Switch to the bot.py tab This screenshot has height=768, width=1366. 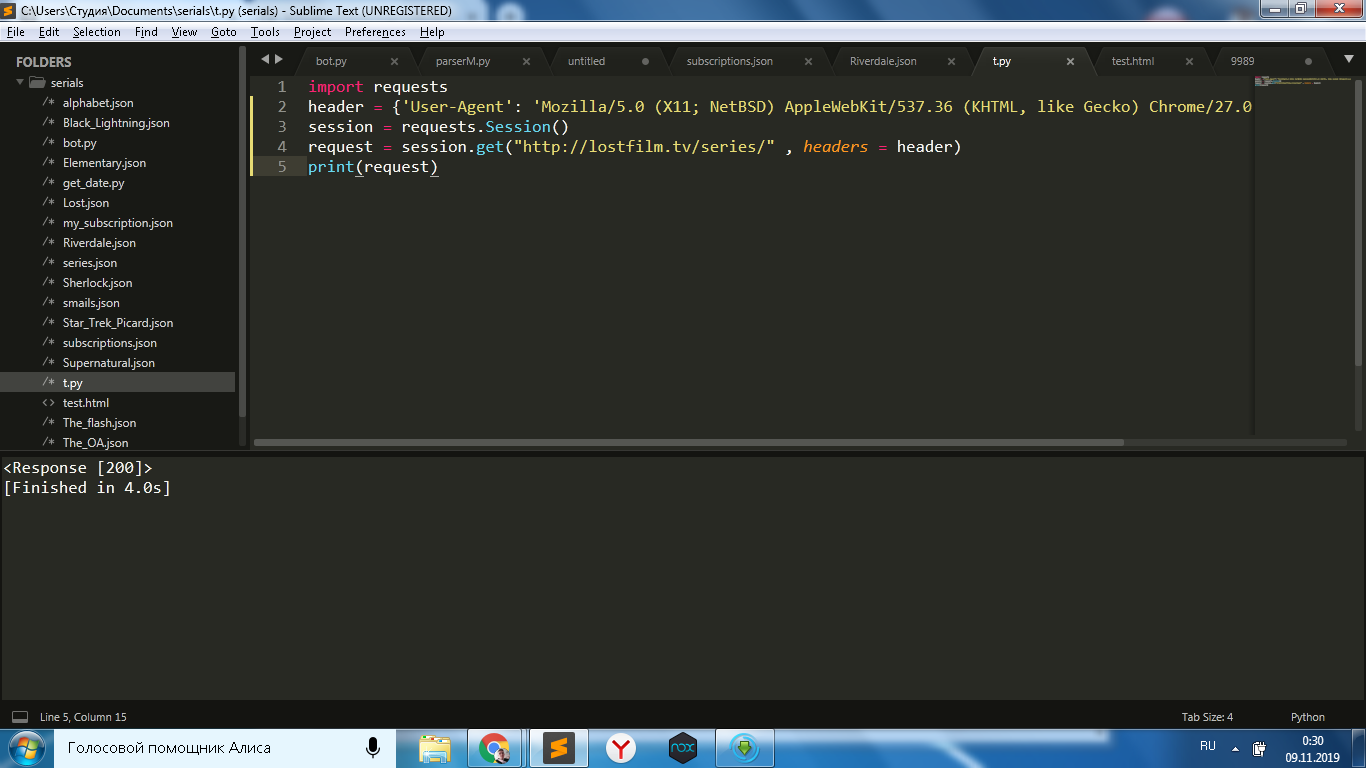pyautogui.click(x=331, y=61)
